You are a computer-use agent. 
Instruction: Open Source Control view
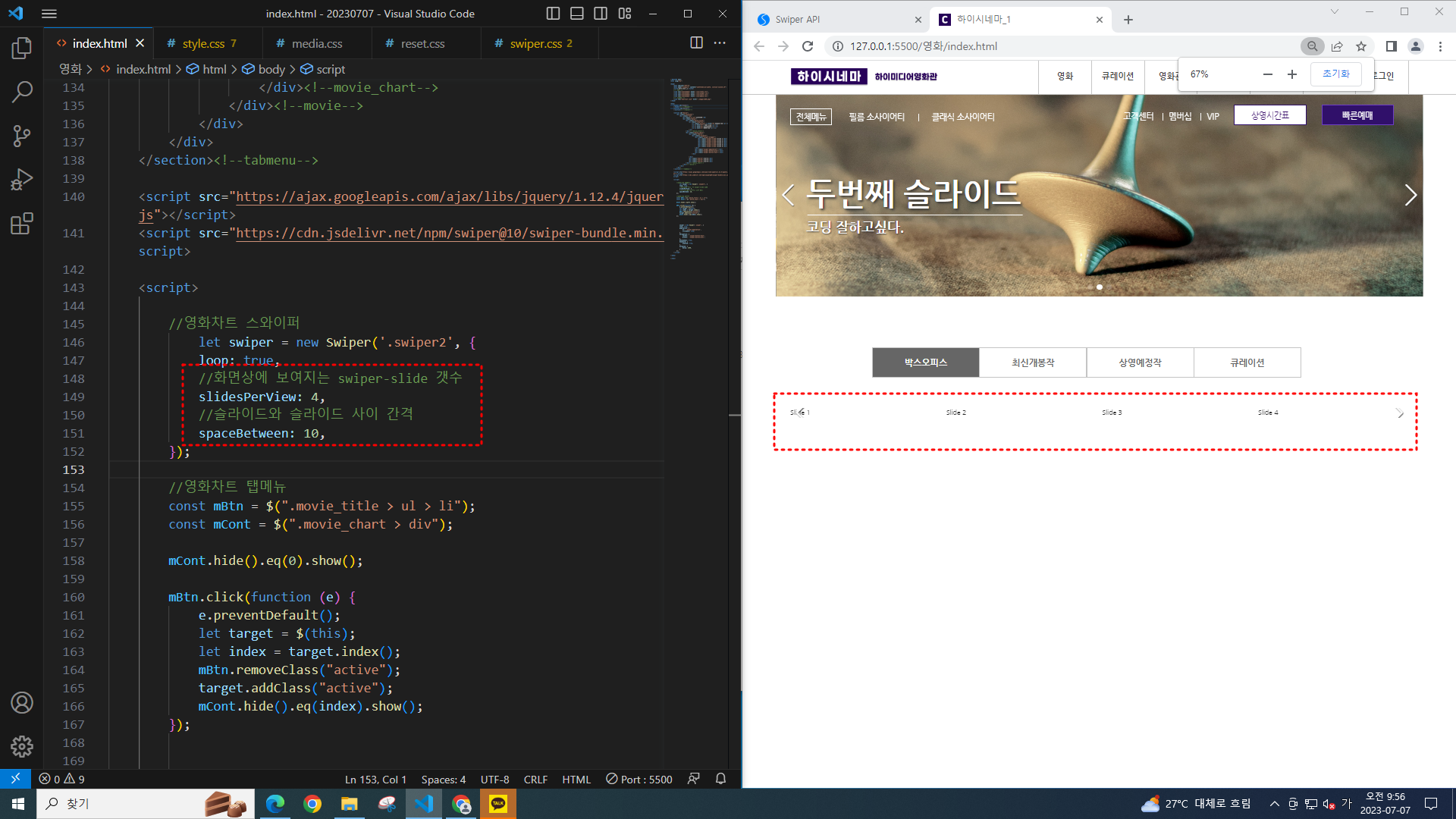(x=22, y=136)
